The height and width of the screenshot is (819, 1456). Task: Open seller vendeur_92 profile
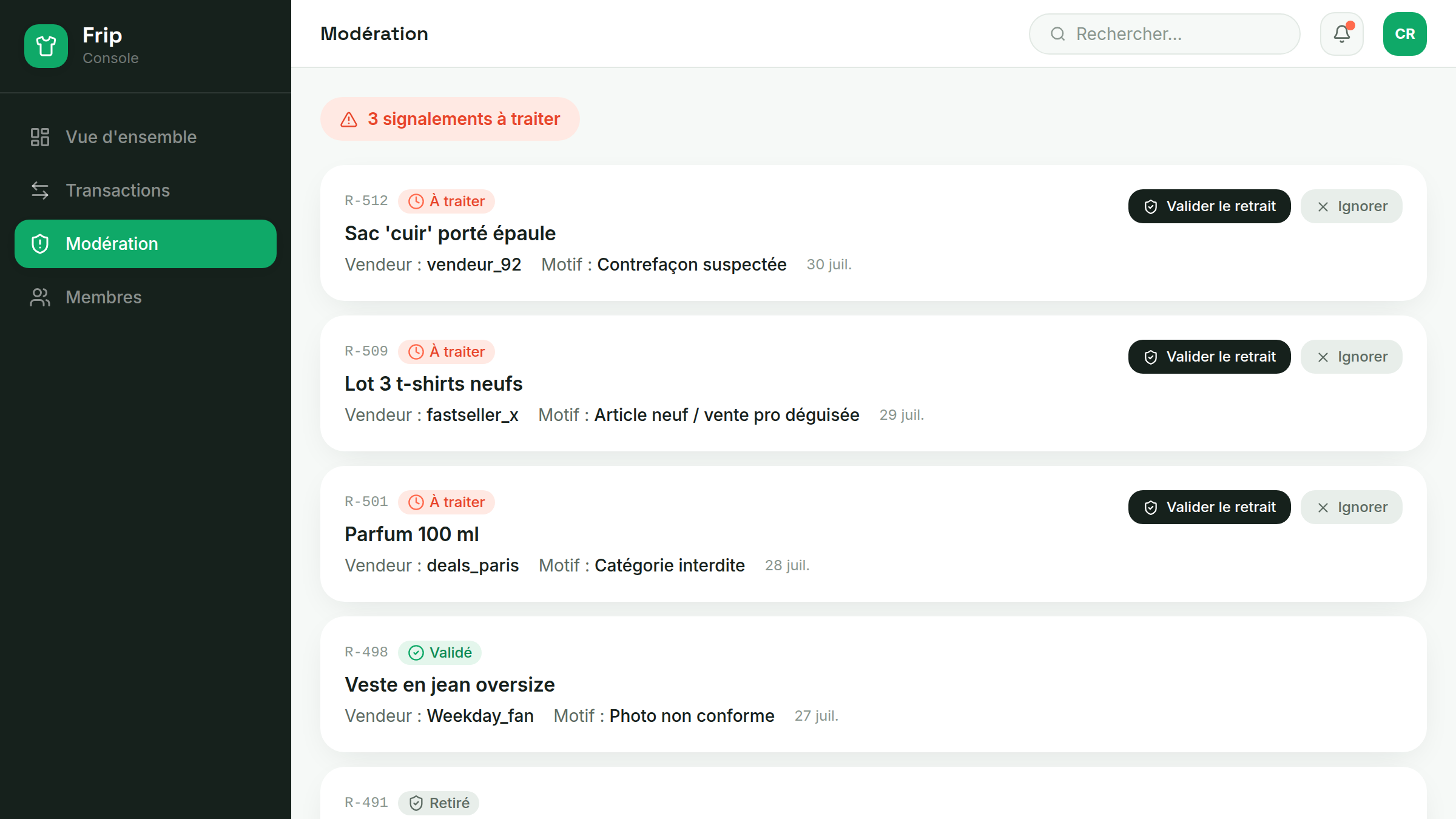(474, 265)
